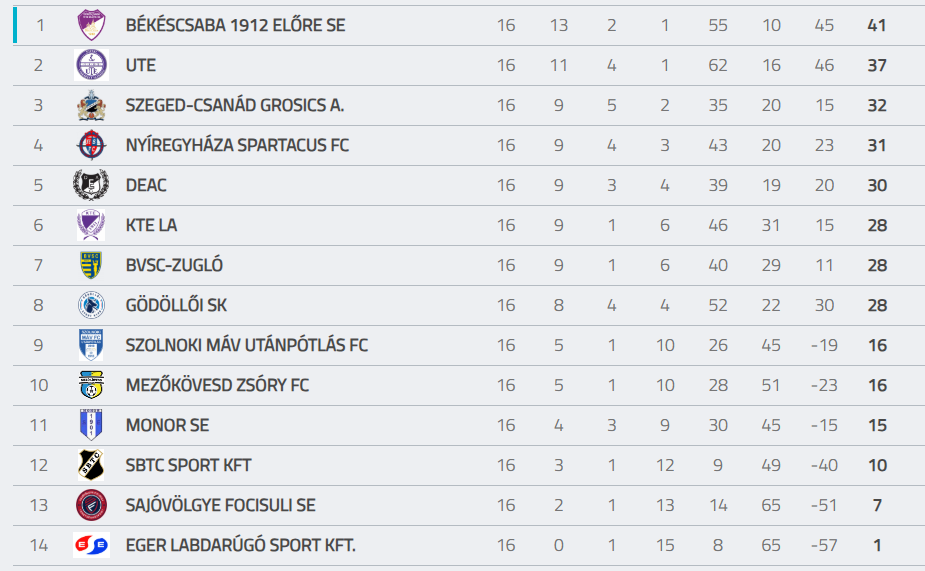Click the Eger Labdarúgó Sport Kft. logo

pos(91,545)
